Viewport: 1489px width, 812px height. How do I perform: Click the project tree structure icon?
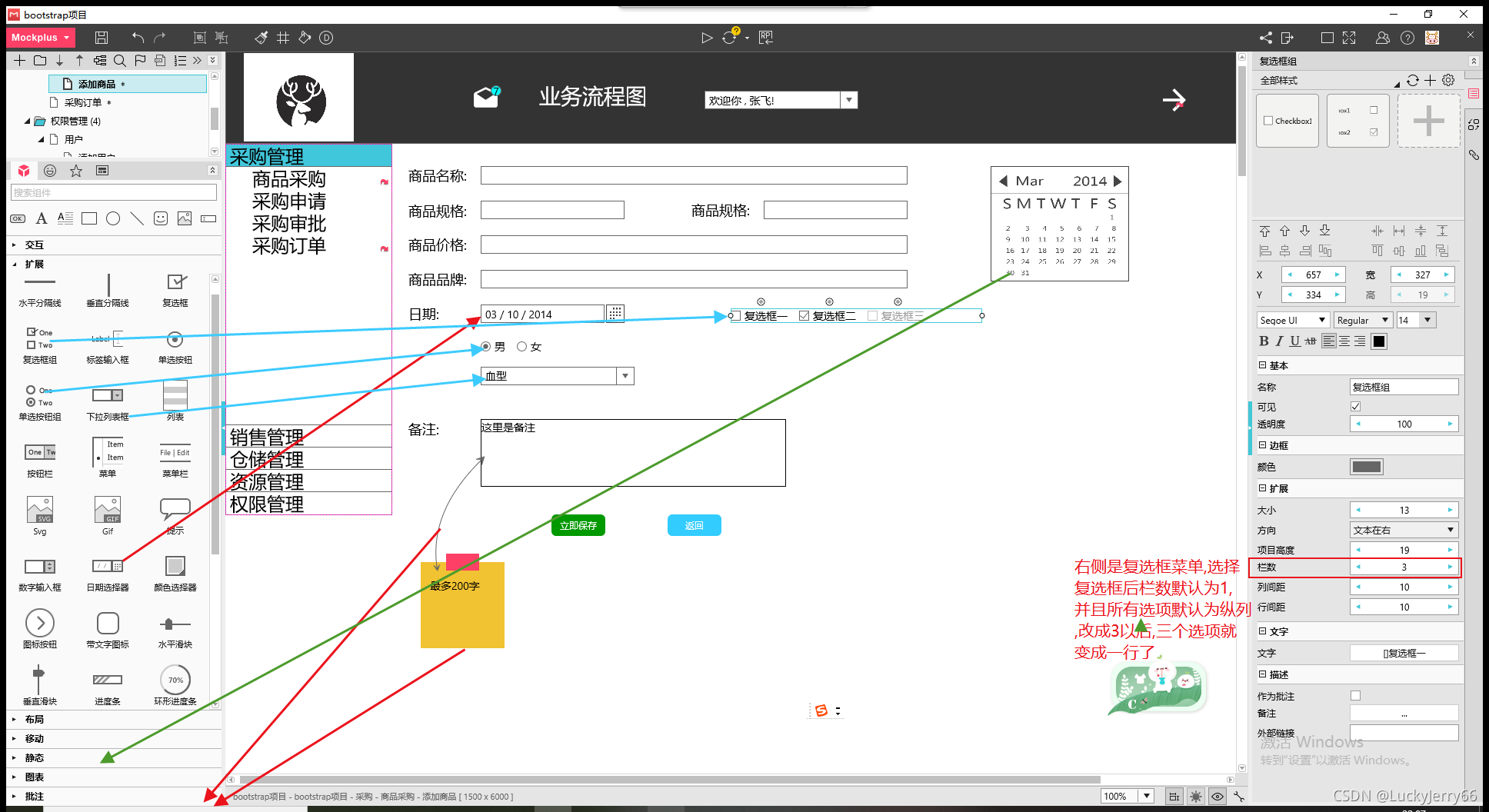click(100, 60)
